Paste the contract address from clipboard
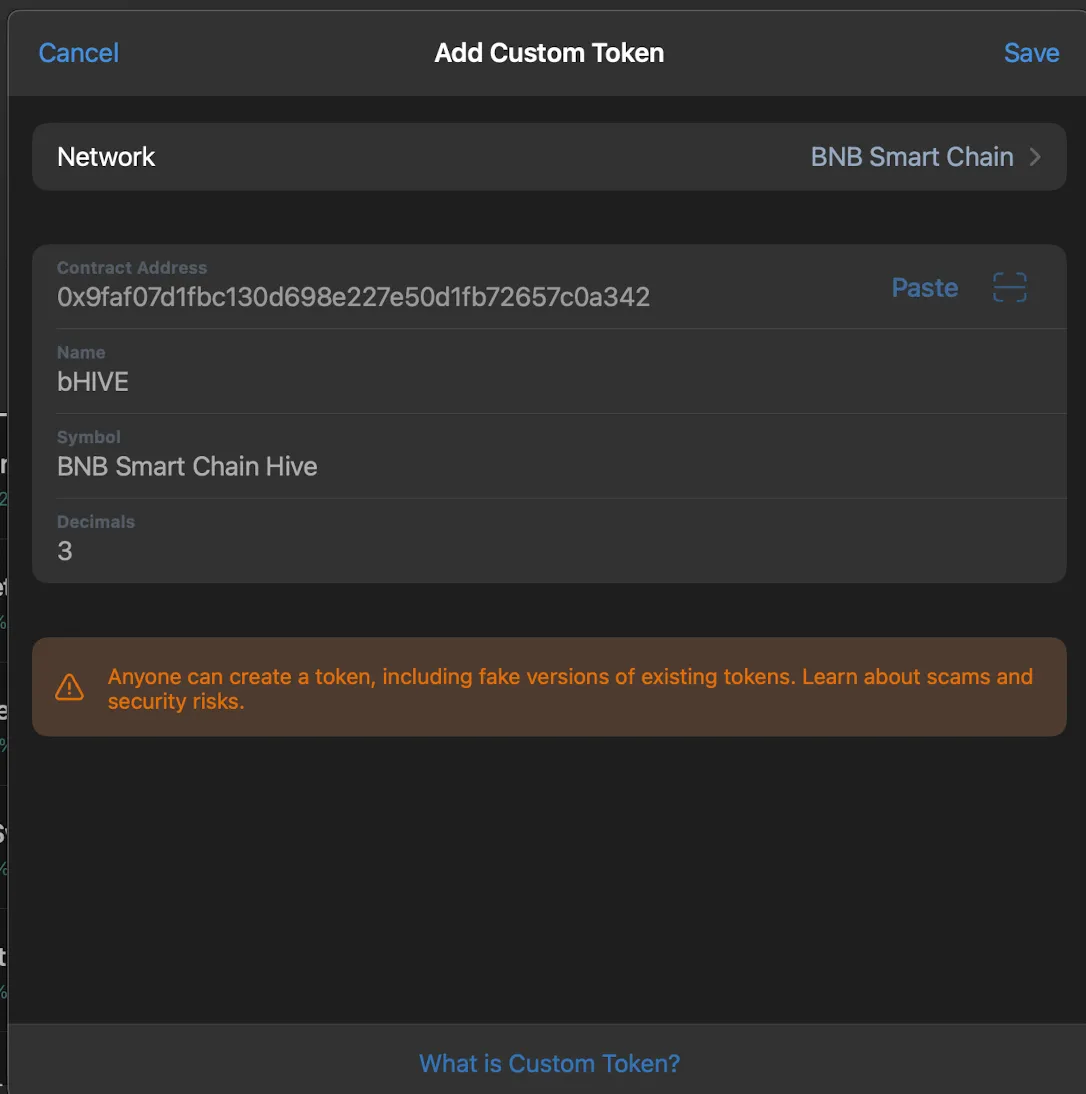This screenshot has height=1094, width=1086. pyautogui.click(x=924, y=287)
